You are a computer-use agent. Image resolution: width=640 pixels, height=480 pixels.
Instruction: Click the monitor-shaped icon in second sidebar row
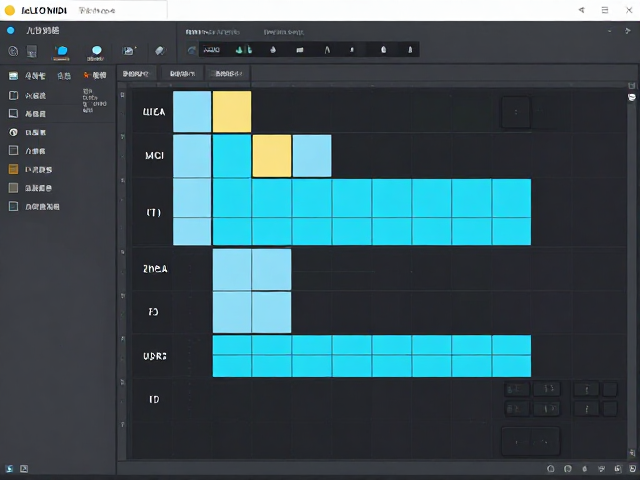[x=13, y=113]
